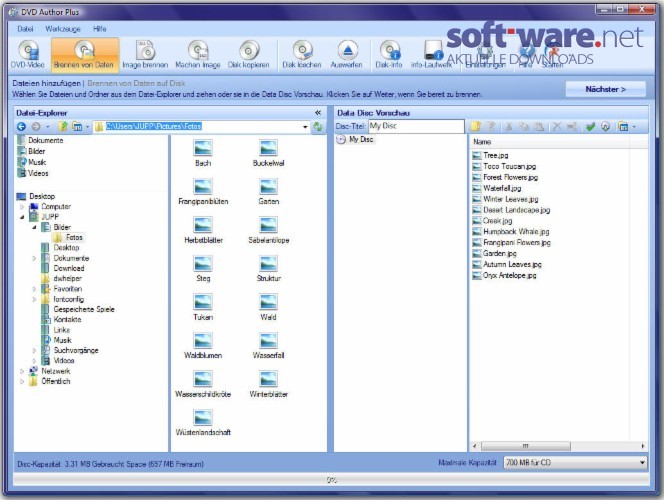Image resolution: width=664 pixels, height=500 pixels.
Task: Go forward in the Datei-Explorer
Action: pyautogui.click(x=36, y=126)
